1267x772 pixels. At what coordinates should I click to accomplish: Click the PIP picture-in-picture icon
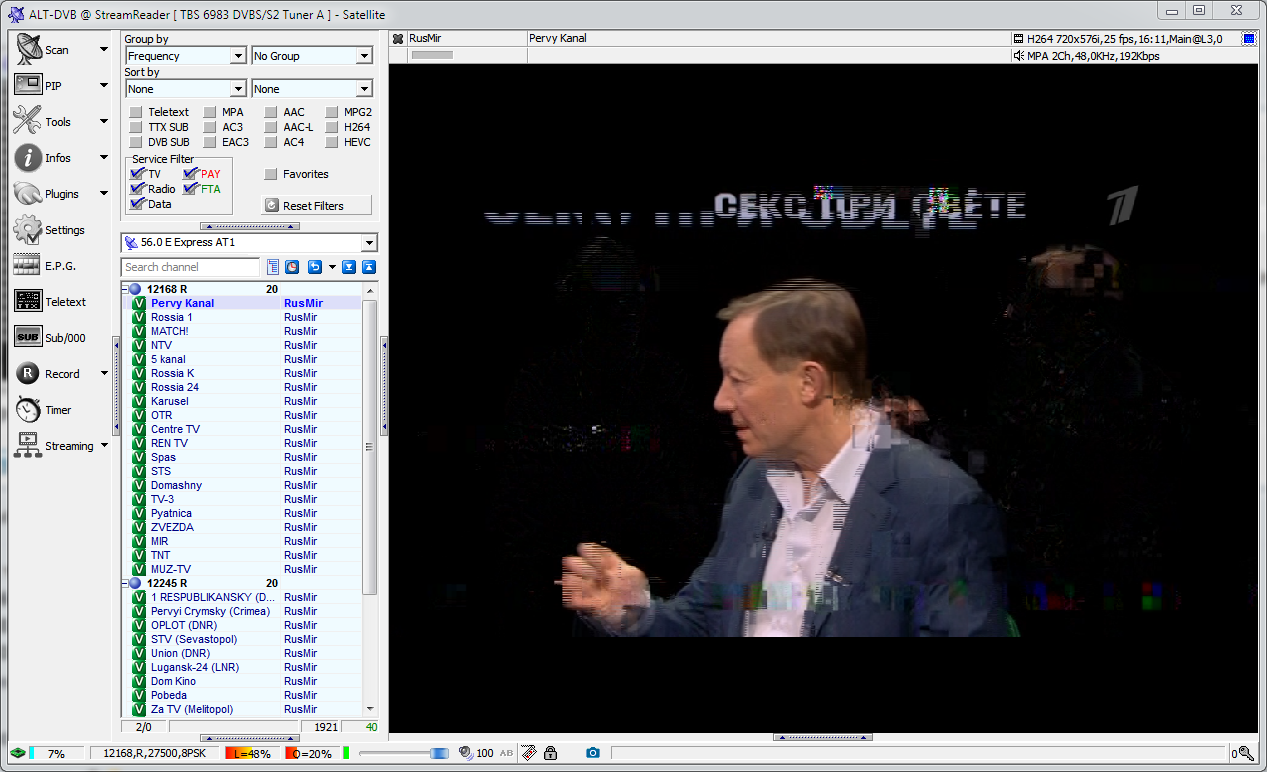pyautogui.click(x=28, y=85)
